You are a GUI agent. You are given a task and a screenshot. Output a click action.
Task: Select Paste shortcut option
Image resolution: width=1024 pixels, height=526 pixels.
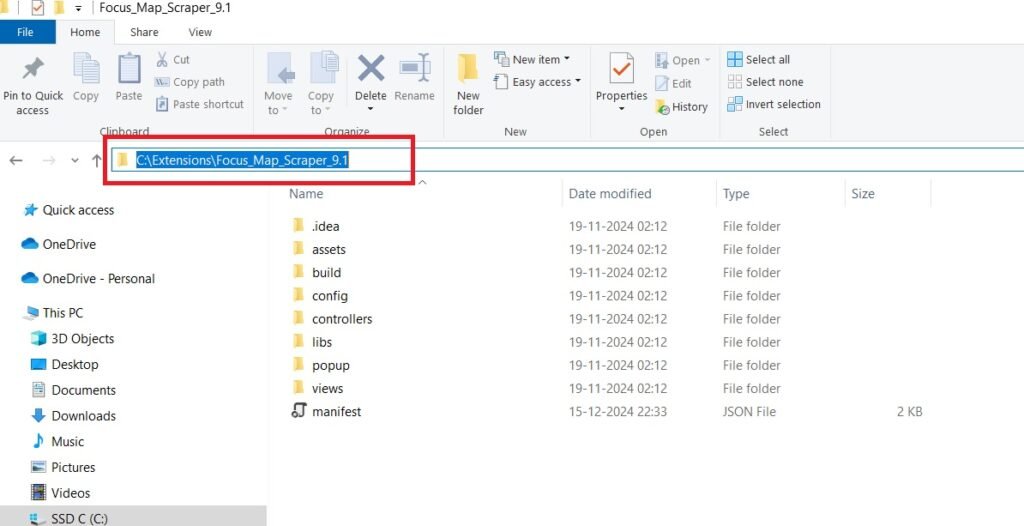coord(199,104)
